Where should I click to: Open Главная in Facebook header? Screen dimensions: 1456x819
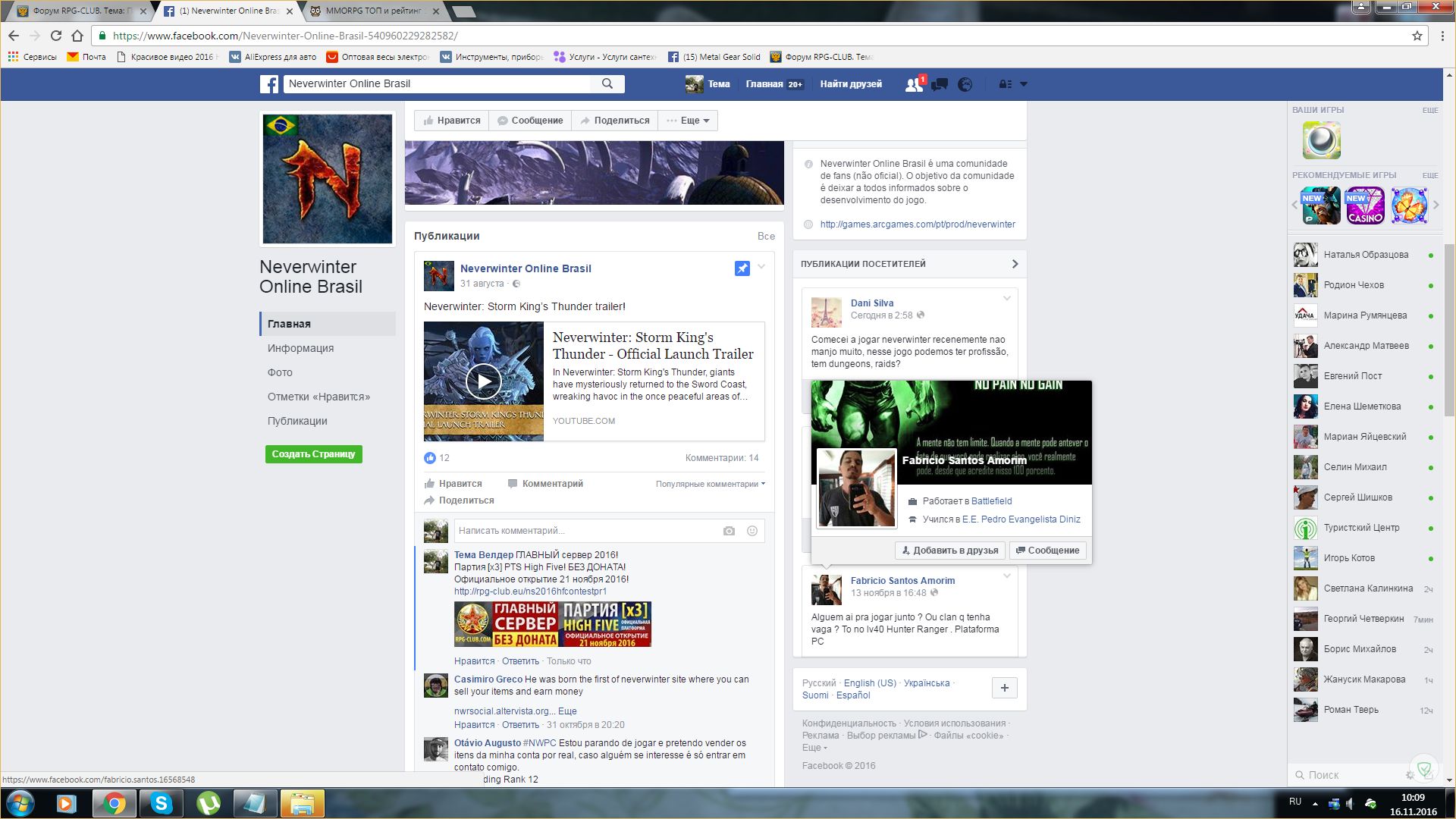[764, 84]
